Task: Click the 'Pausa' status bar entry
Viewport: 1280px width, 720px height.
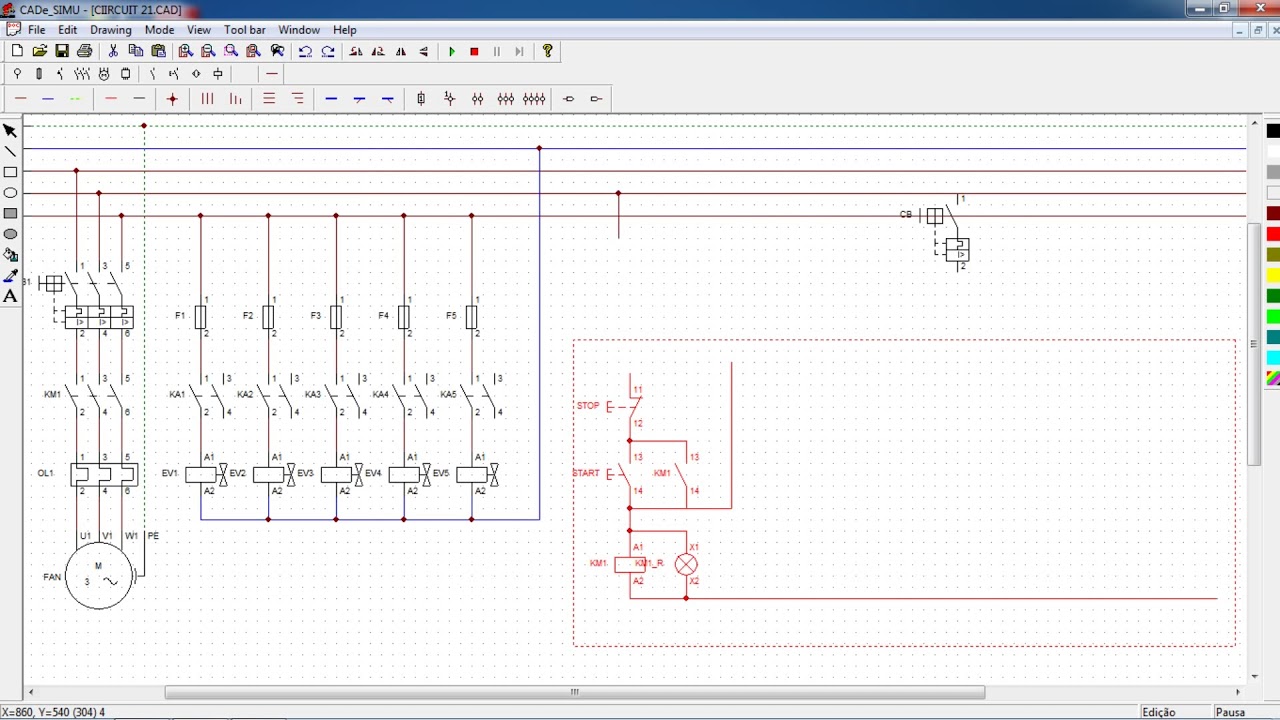Action: pos(1230,712)
